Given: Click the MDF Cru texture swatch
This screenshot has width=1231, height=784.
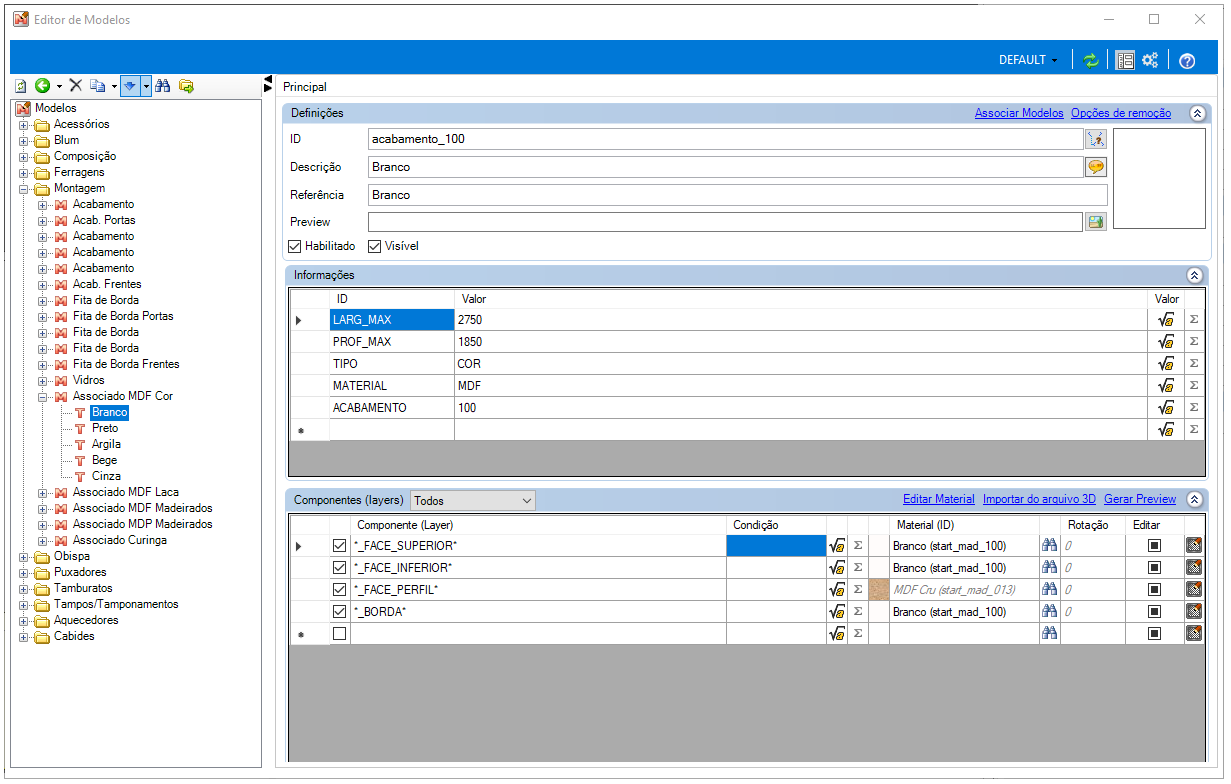Looking at the screenshot, I should (879, 590).
